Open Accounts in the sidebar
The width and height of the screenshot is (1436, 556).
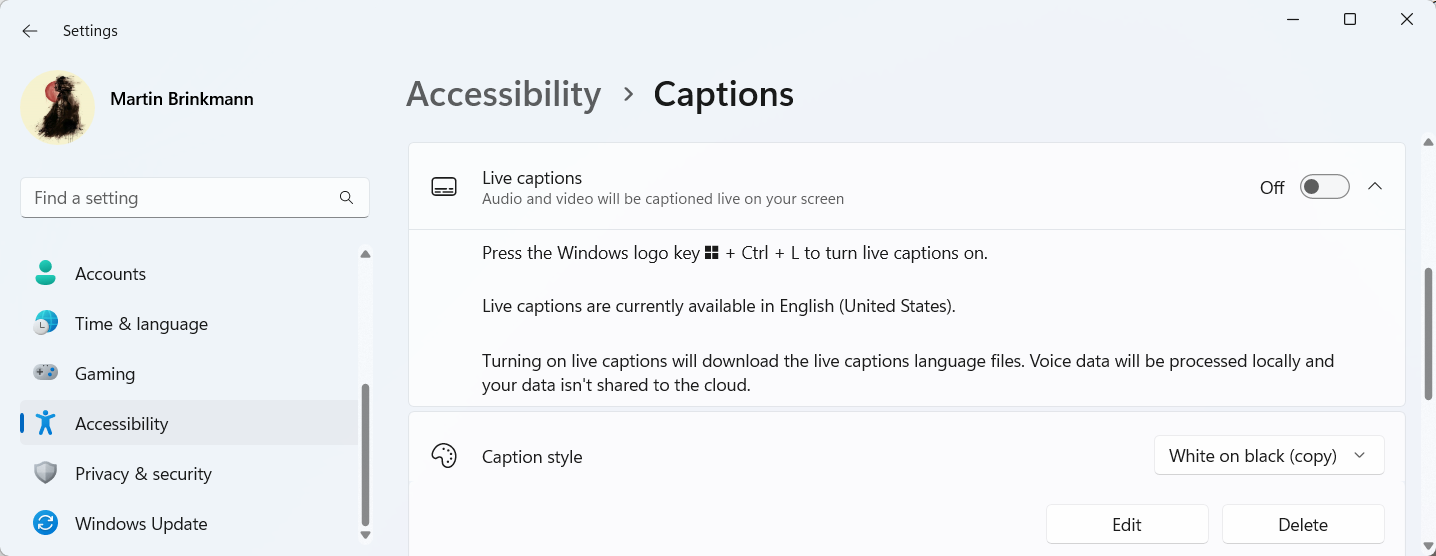click(x=189, y=274)
